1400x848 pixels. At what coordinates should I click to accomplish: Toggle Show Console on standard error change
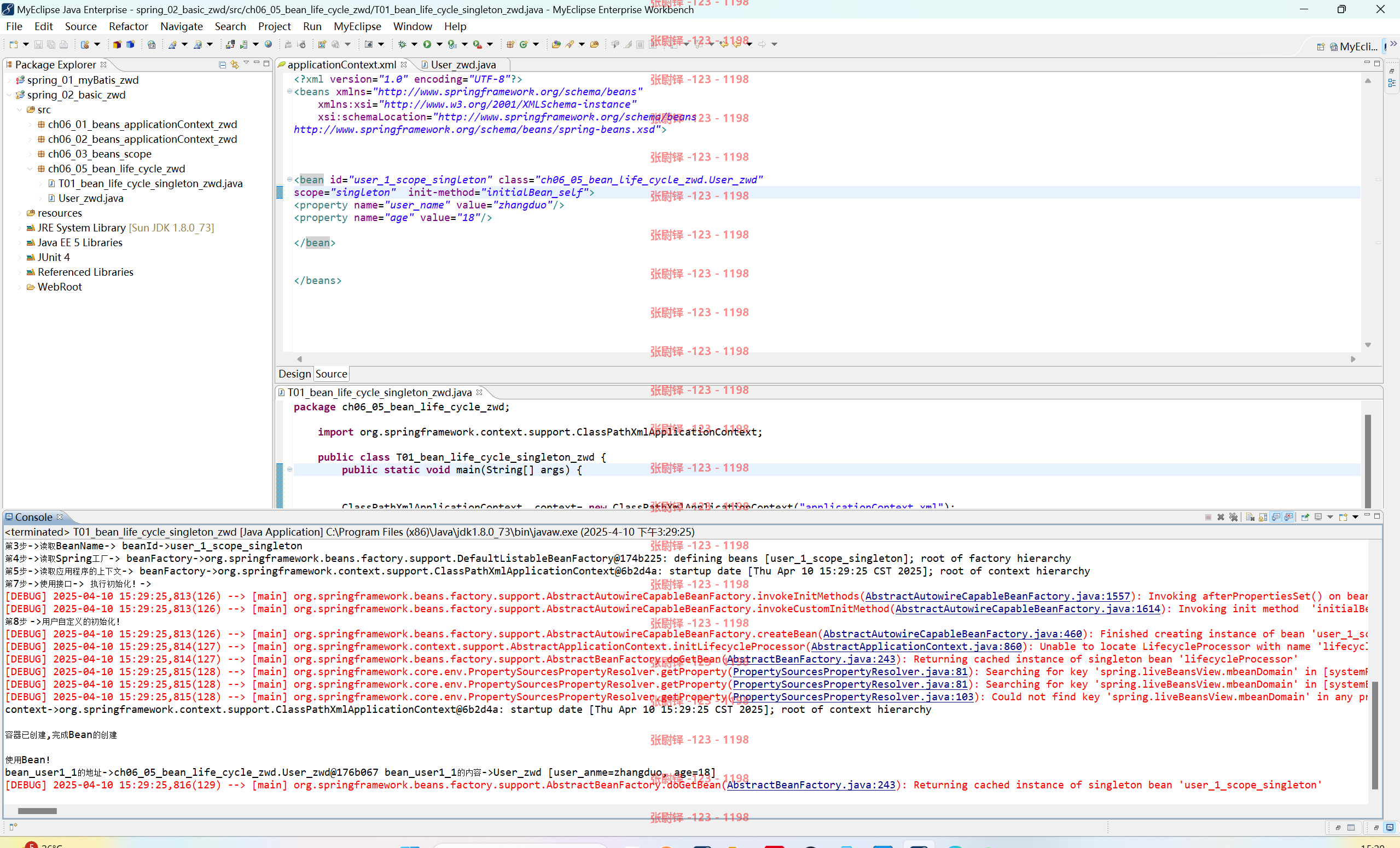click(1288, 516)
